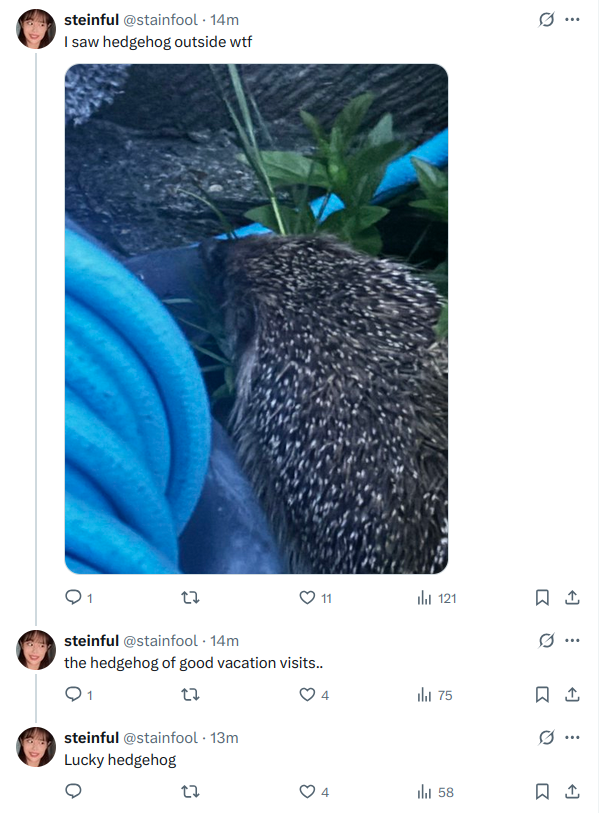Share the hedgehog photo post
600x813 pixels.
[x=572, y=598]
